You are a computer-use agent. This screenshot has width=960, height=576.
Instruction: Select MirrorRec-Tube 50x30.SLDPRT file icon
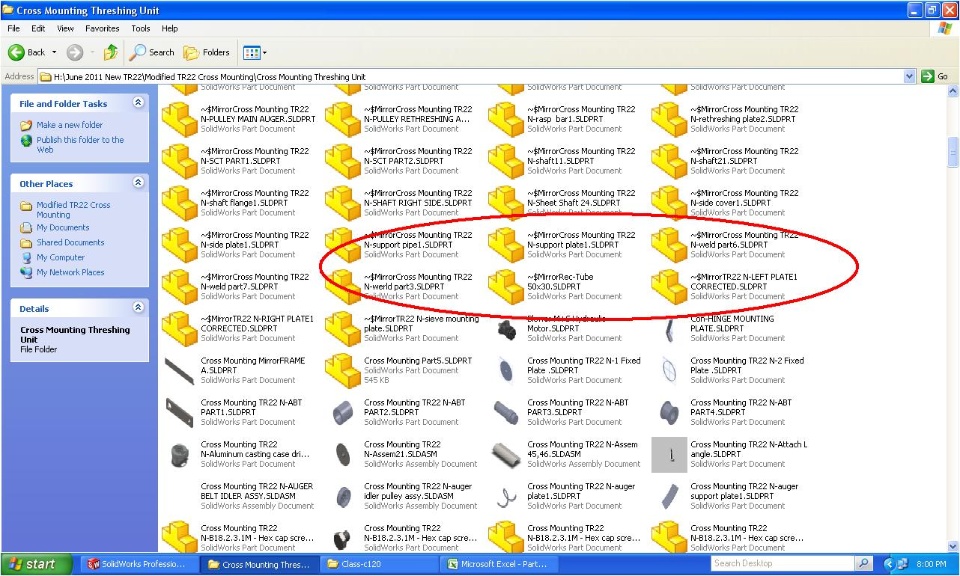[x=506, y=286]
